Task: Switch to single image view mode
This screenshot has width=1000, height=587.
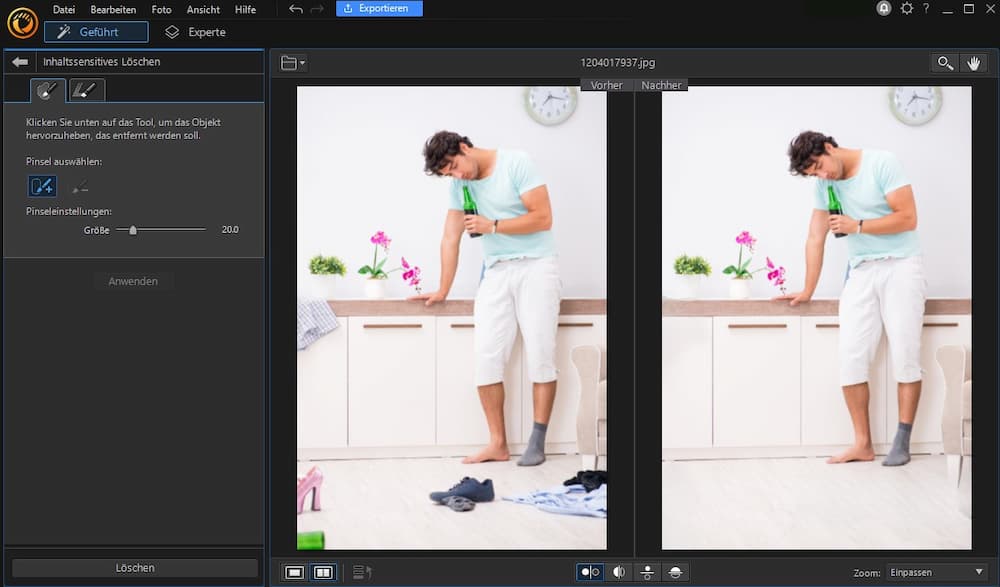Action: point(295,570)
